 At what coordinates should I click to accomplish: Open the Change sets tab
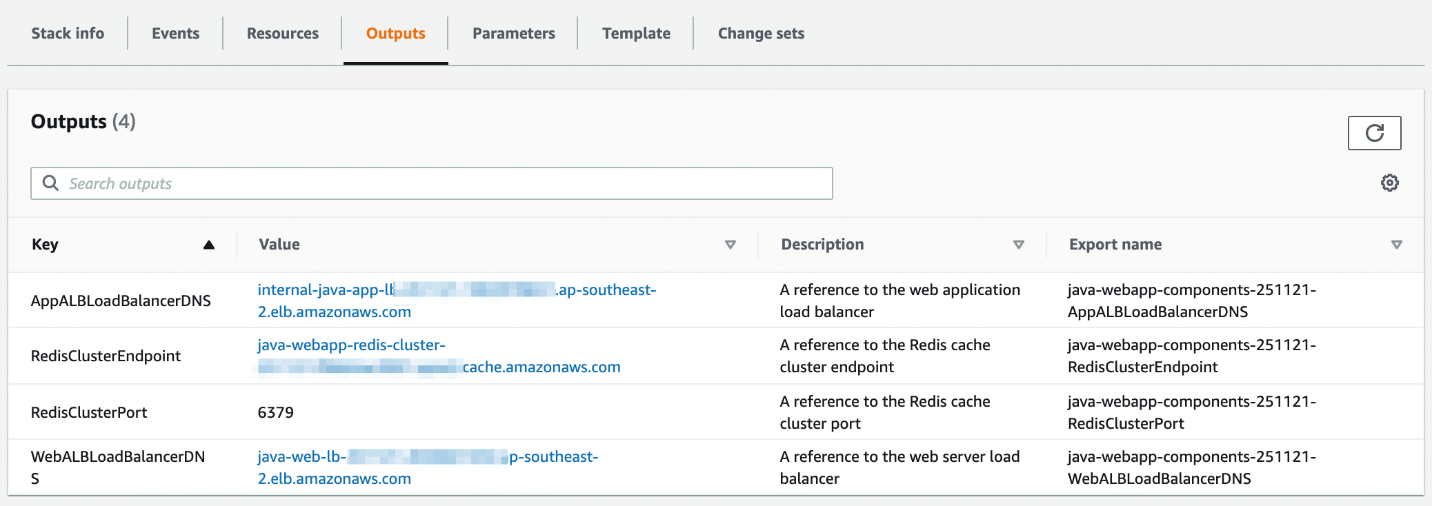click(761, 33)
